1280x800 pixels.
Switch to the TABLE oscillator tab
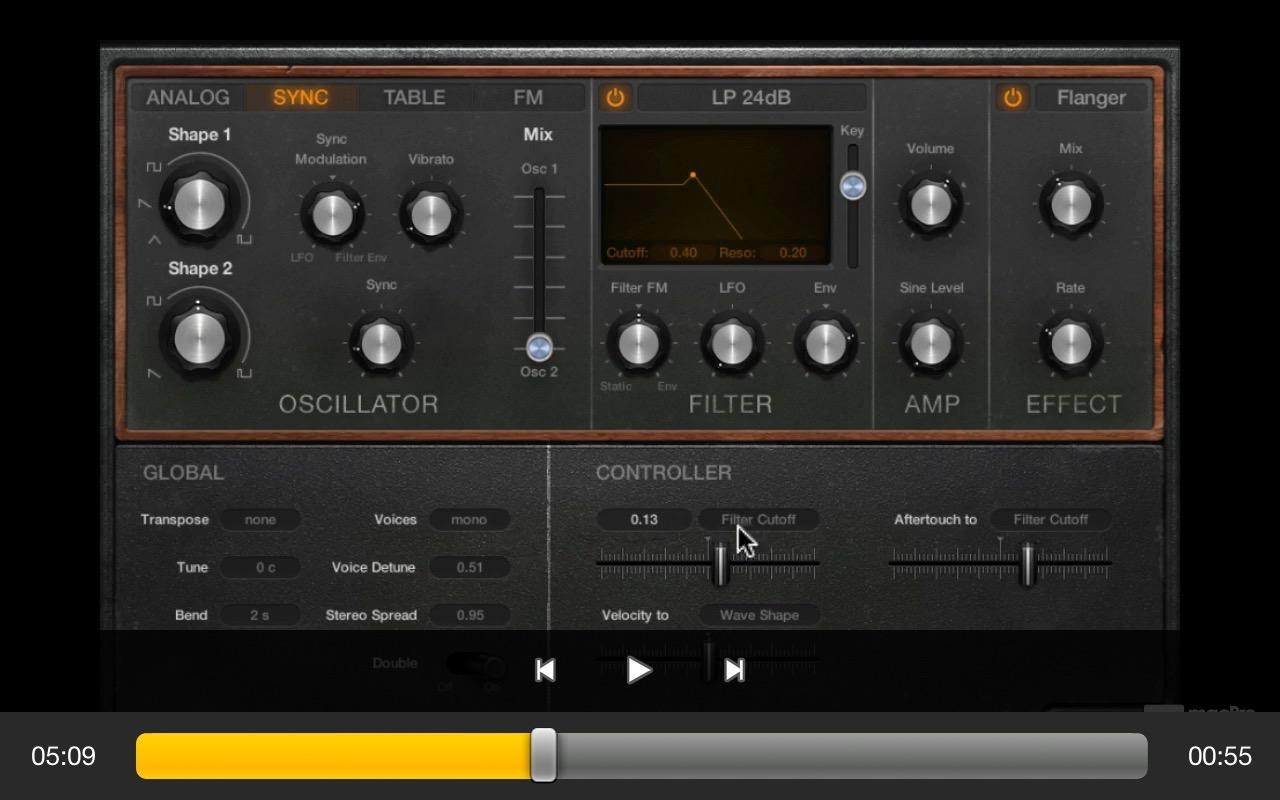click(414, 97)
